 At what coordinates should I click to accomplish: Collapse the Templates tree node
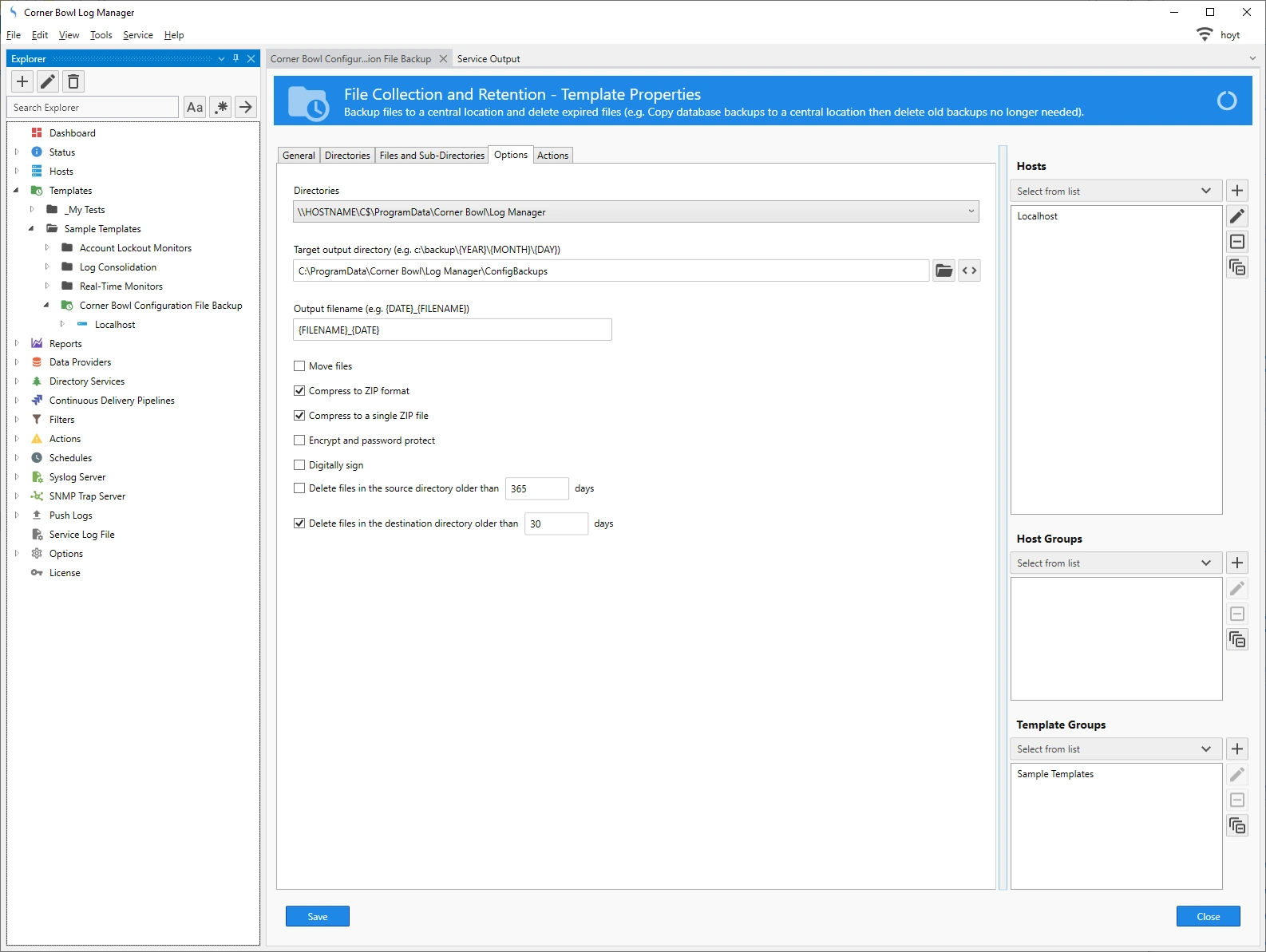(x=16, y=191)
